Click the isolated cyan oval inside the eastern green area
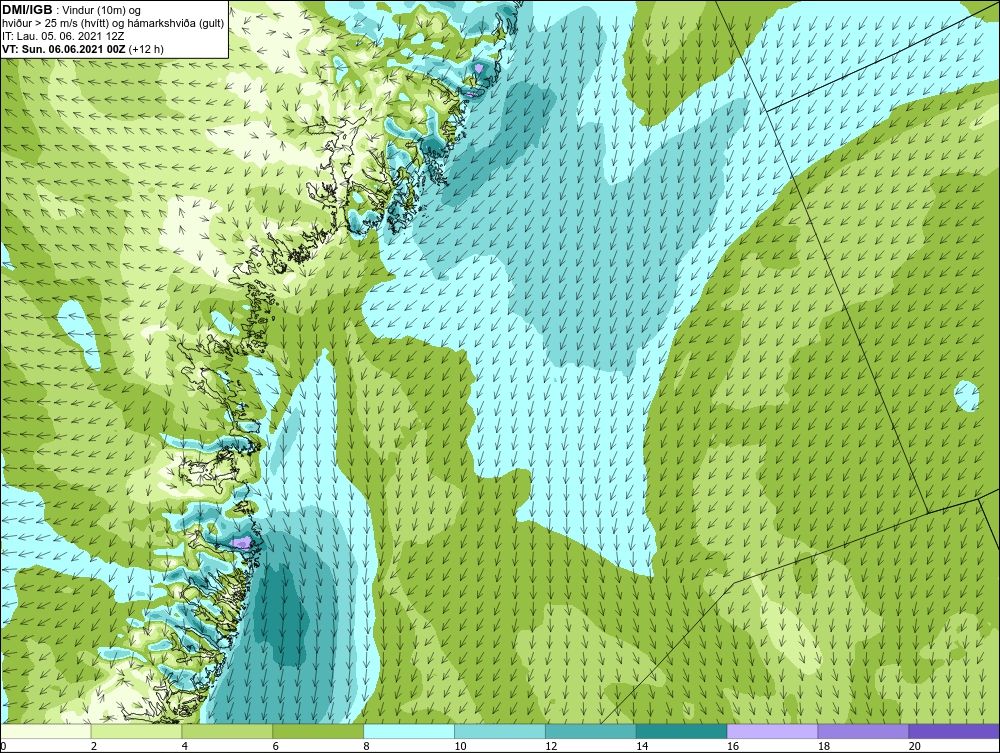This screenshot has width=1000, height=753. [966, 396]
